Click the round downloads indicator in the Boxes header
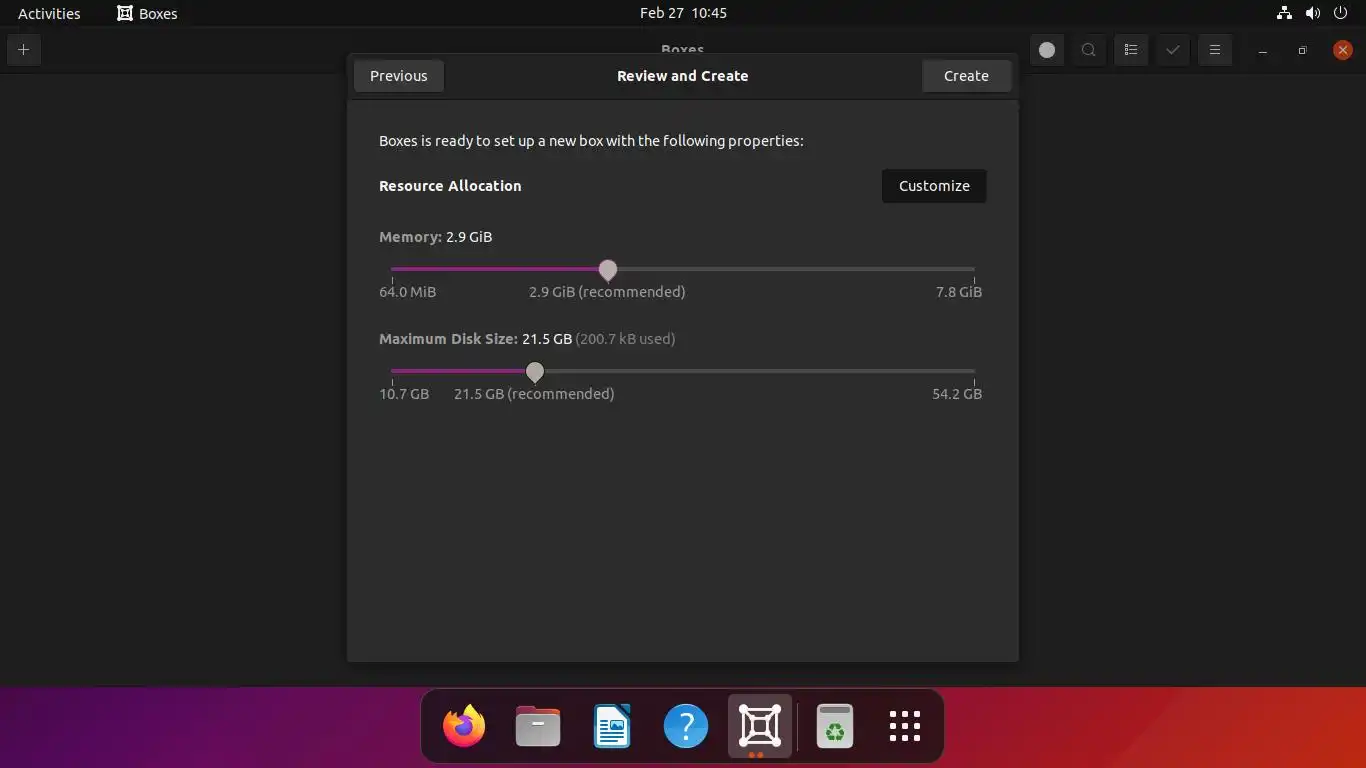This screenshot has height=768, width=1366. pyautogui.click(x=1047, y=50)
